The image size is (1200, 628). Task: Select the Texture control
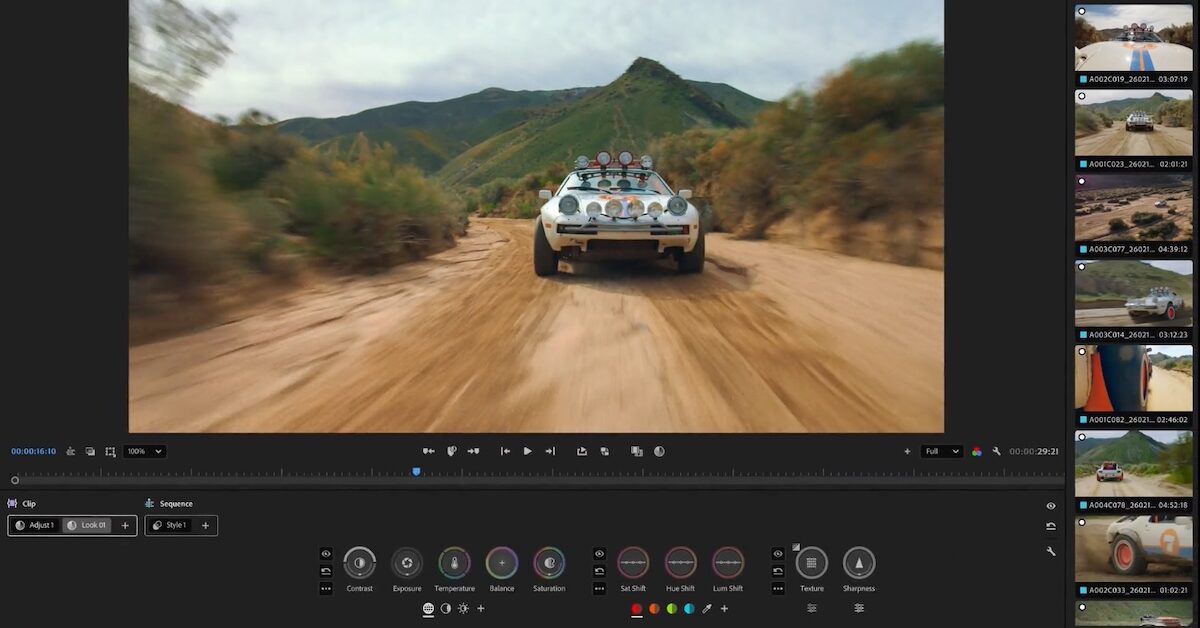click(x=811, y=562)
